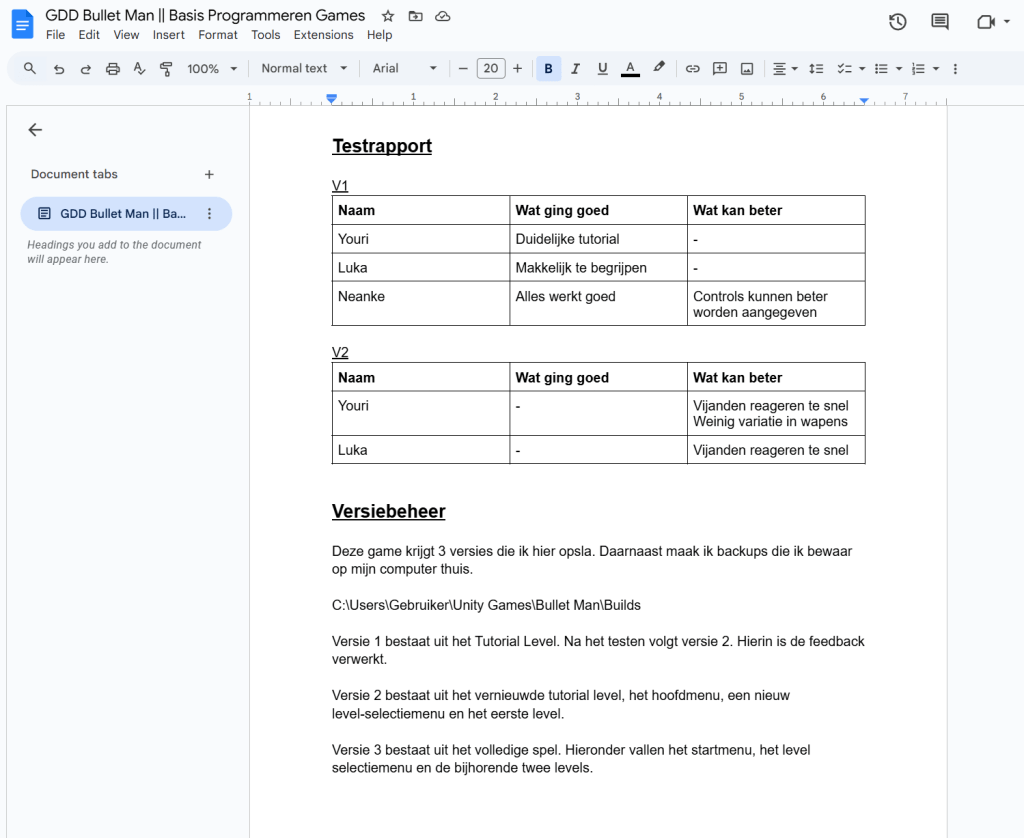Open the Extensions menu
This screenshot has width=1024, height=838.
323,35
